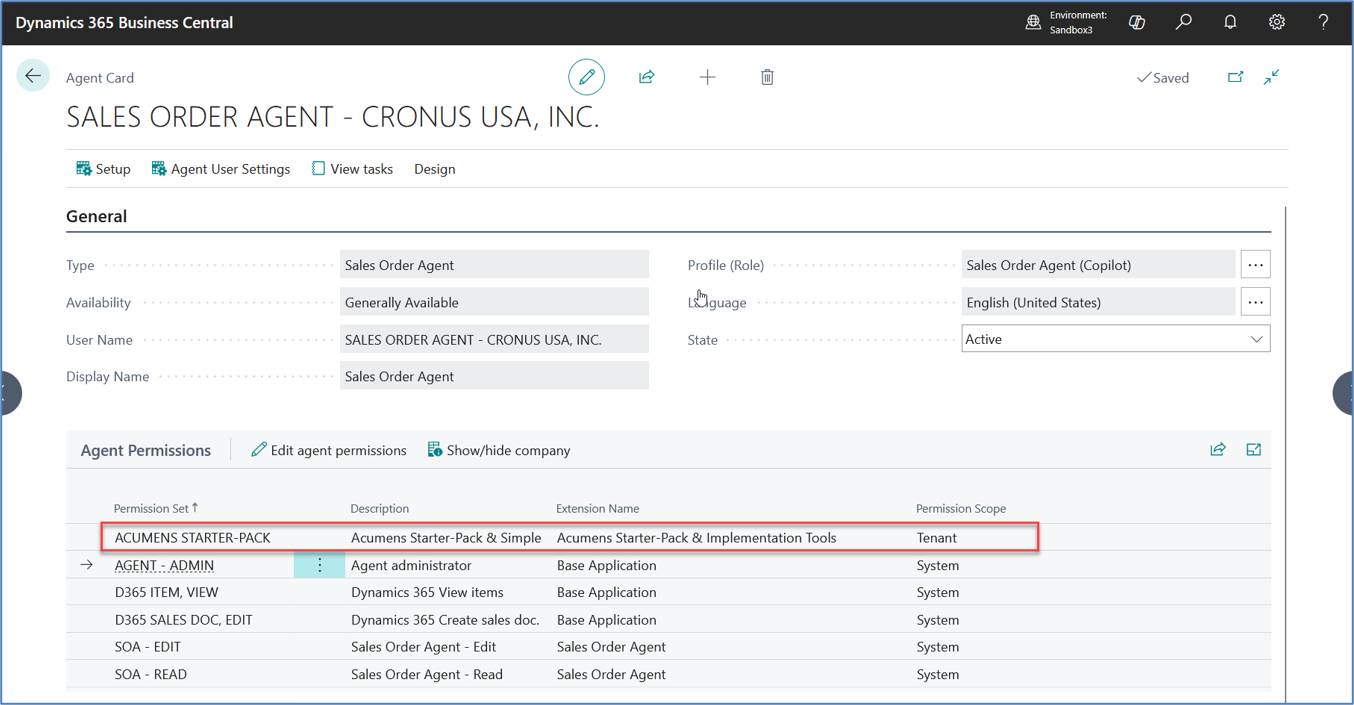Click Tenant scope cell
The image size is (1354, 705).
point(937,537)
